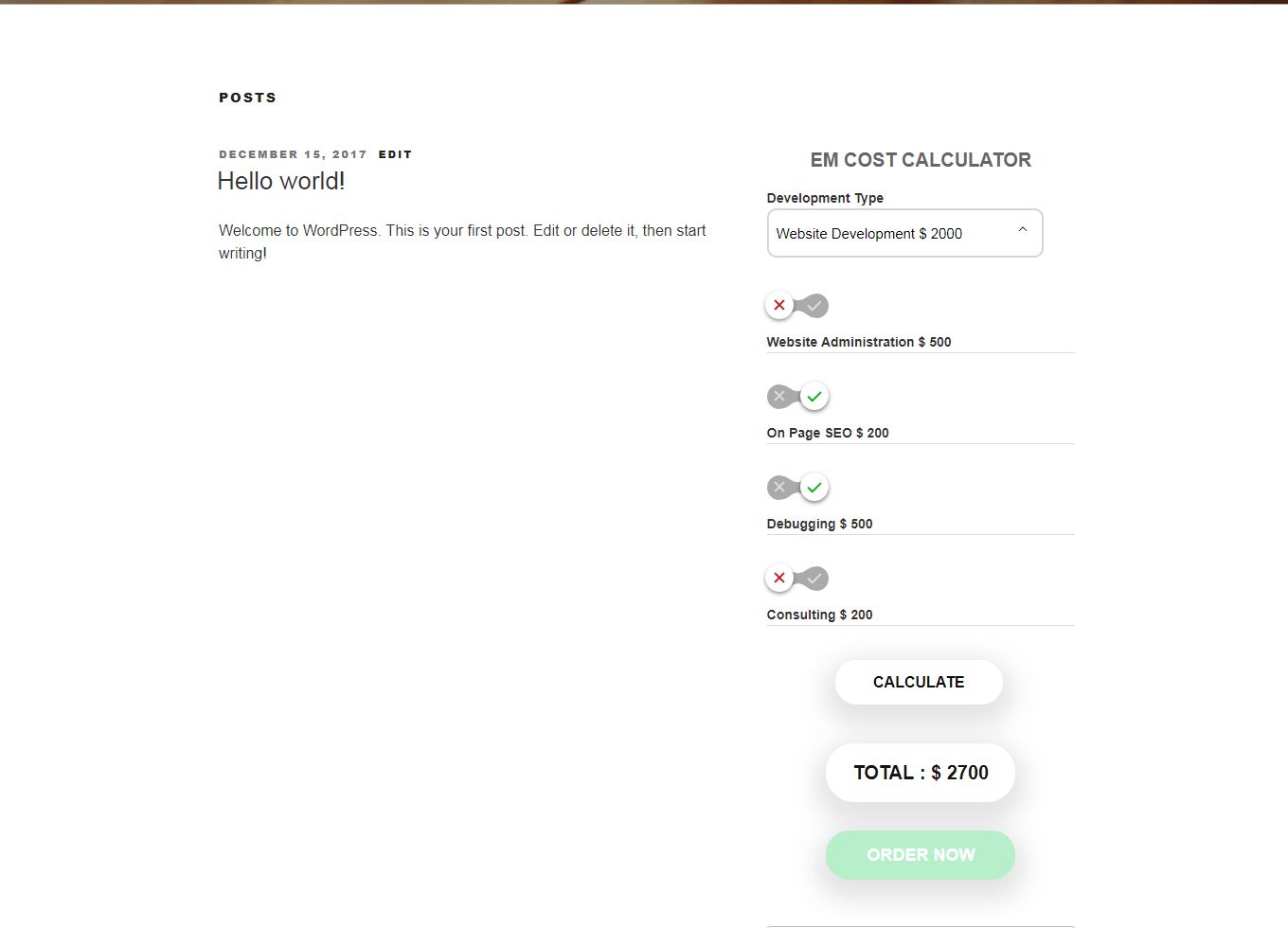1288x928 pixels.
Task: Open the Hello world! post title
Action: [x=281, y=181]
